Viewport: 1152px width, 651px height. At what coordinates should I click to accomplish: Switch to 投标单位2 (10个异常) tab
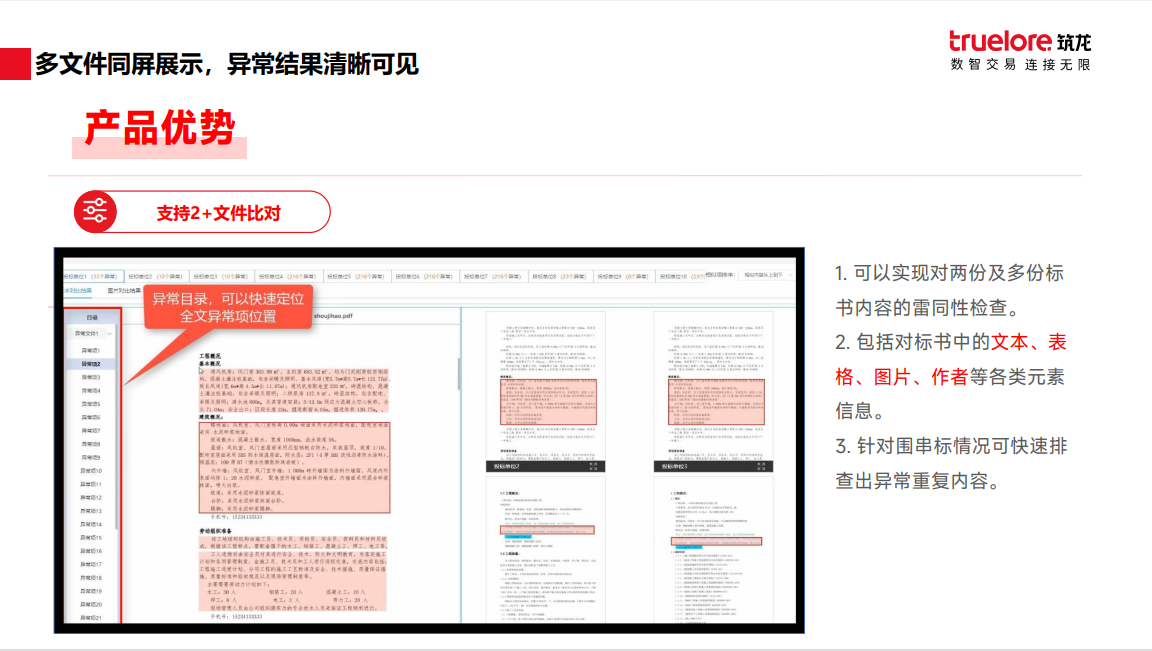[155, 276]
